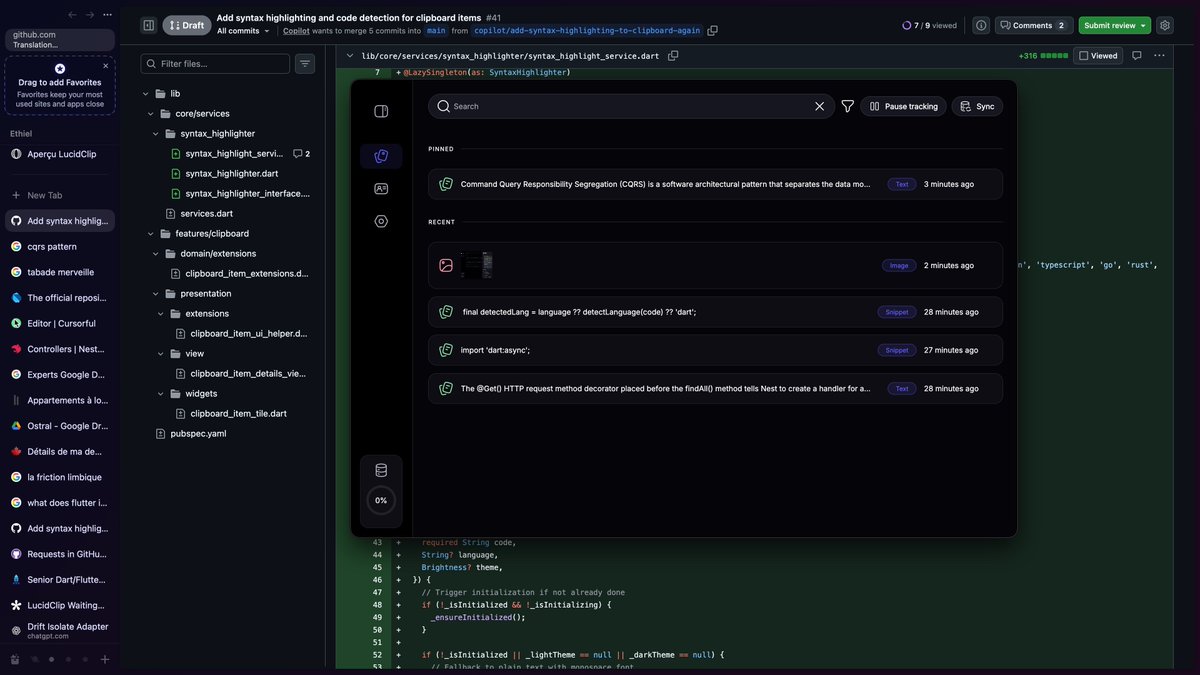Click the Draft status badge
1200x675 pixels.
tap(187, 25)
